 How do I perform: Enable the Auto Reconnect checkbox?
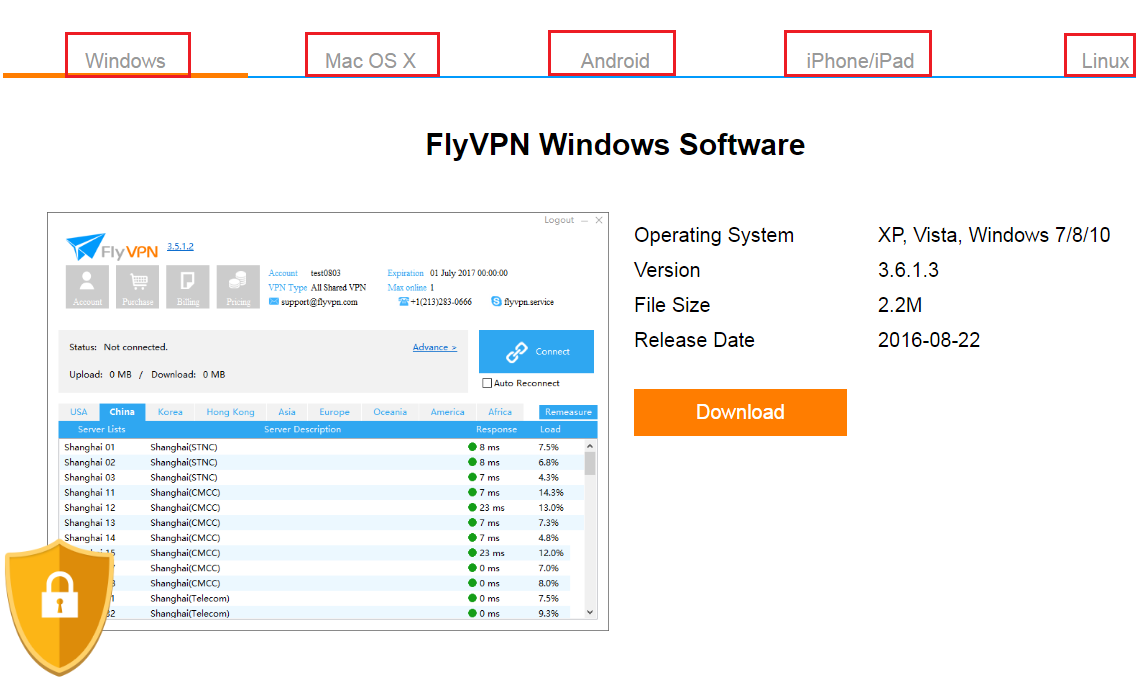[x=487, y=383]
